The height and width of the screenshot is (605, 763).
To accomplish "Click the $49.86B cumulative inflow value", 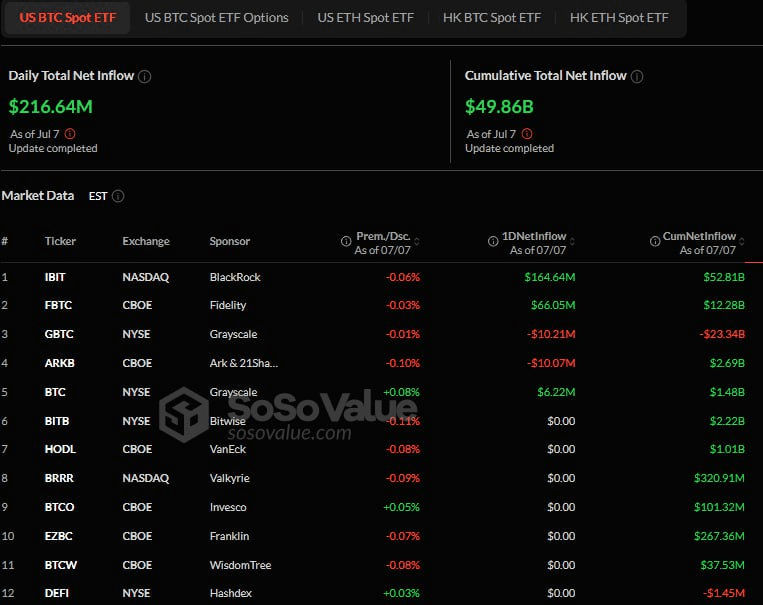I will point(499,107).
